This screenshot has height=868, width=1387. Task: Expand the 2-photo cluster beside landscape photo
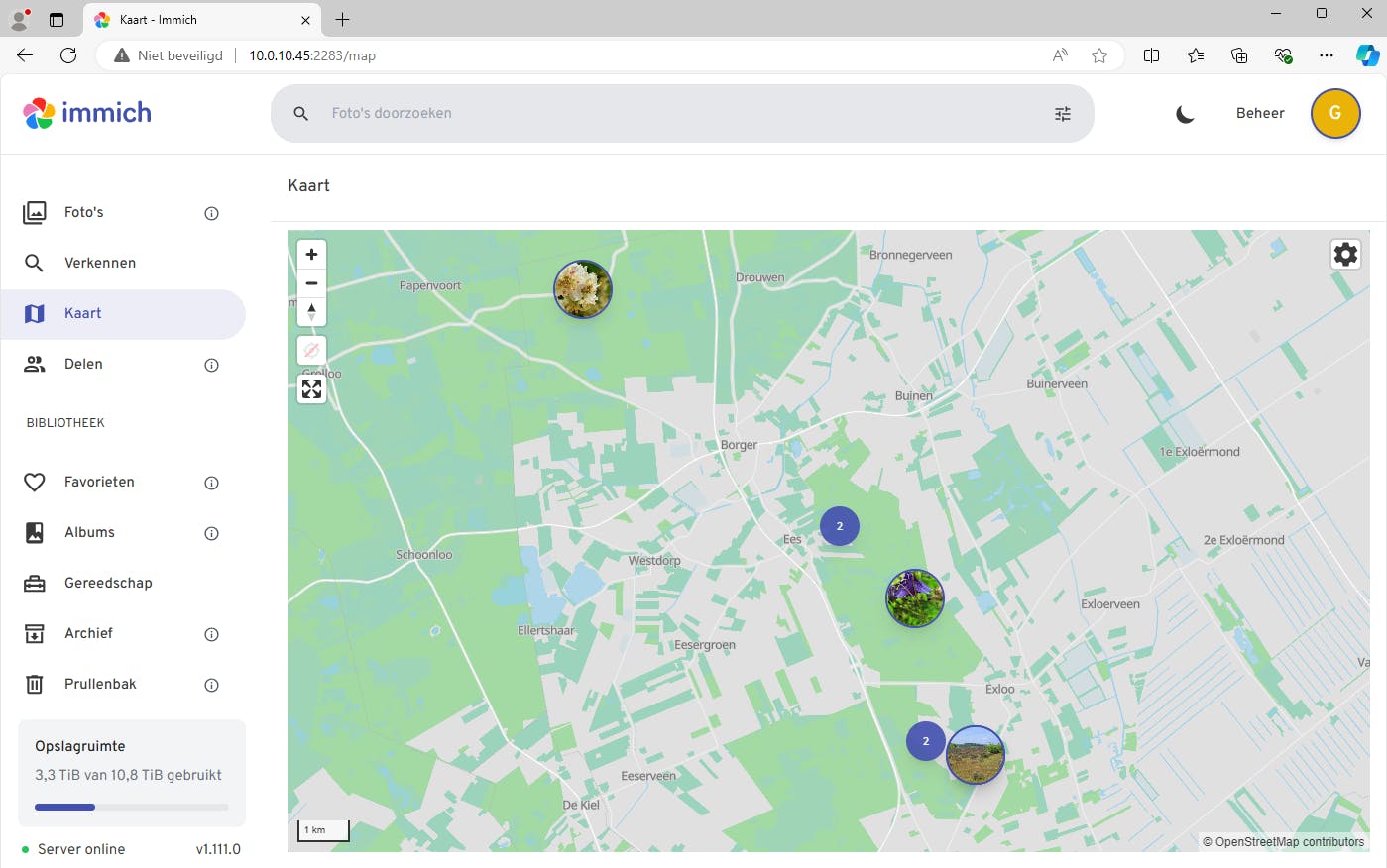click(x=926, y=741)
